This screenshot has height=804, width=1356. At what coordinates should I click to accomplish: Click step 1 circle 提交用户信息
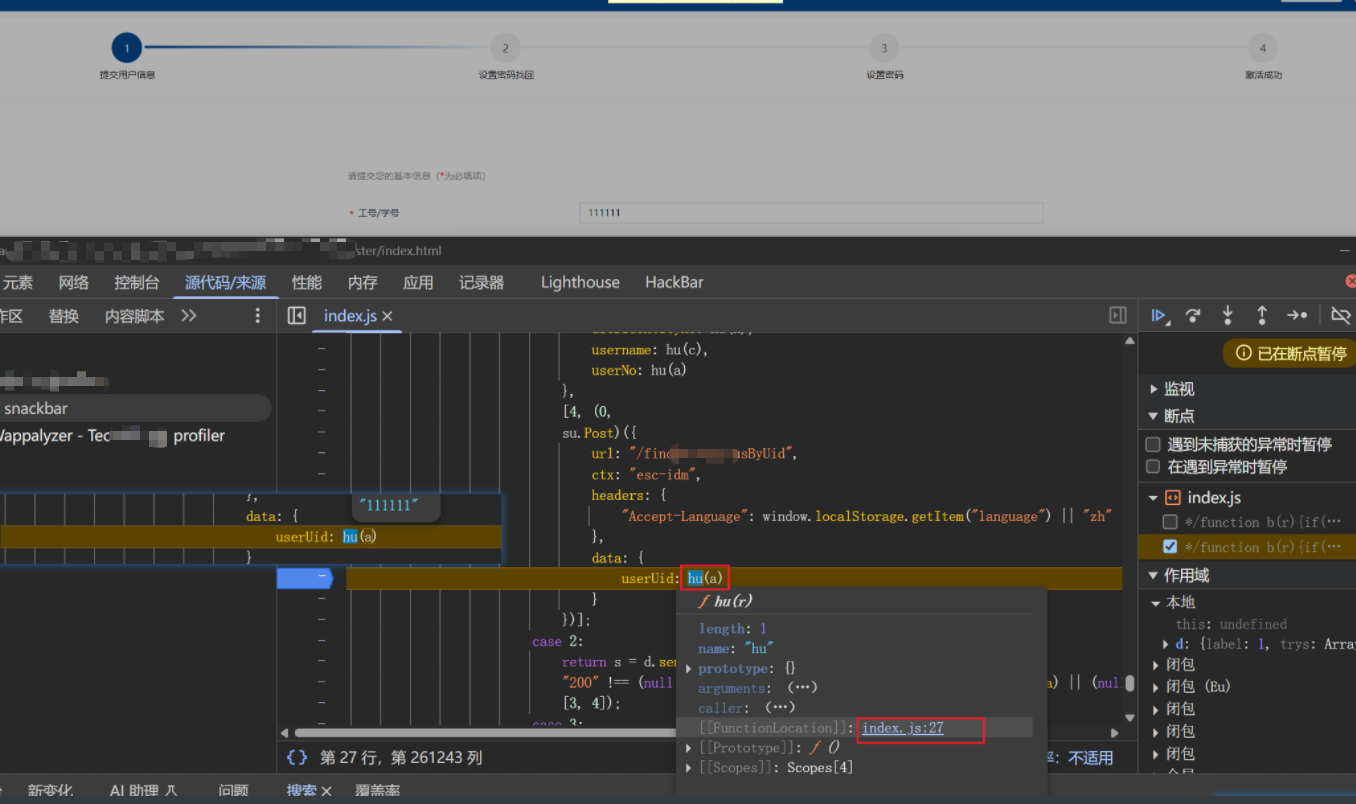pyautogui.click(x=127, y=47)
